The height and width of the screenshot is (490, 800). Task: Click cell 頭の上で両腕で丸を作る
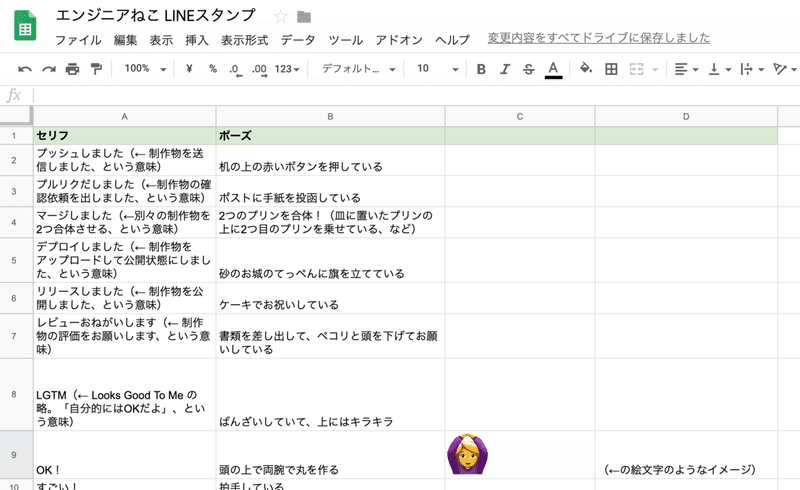pos(330,455)
